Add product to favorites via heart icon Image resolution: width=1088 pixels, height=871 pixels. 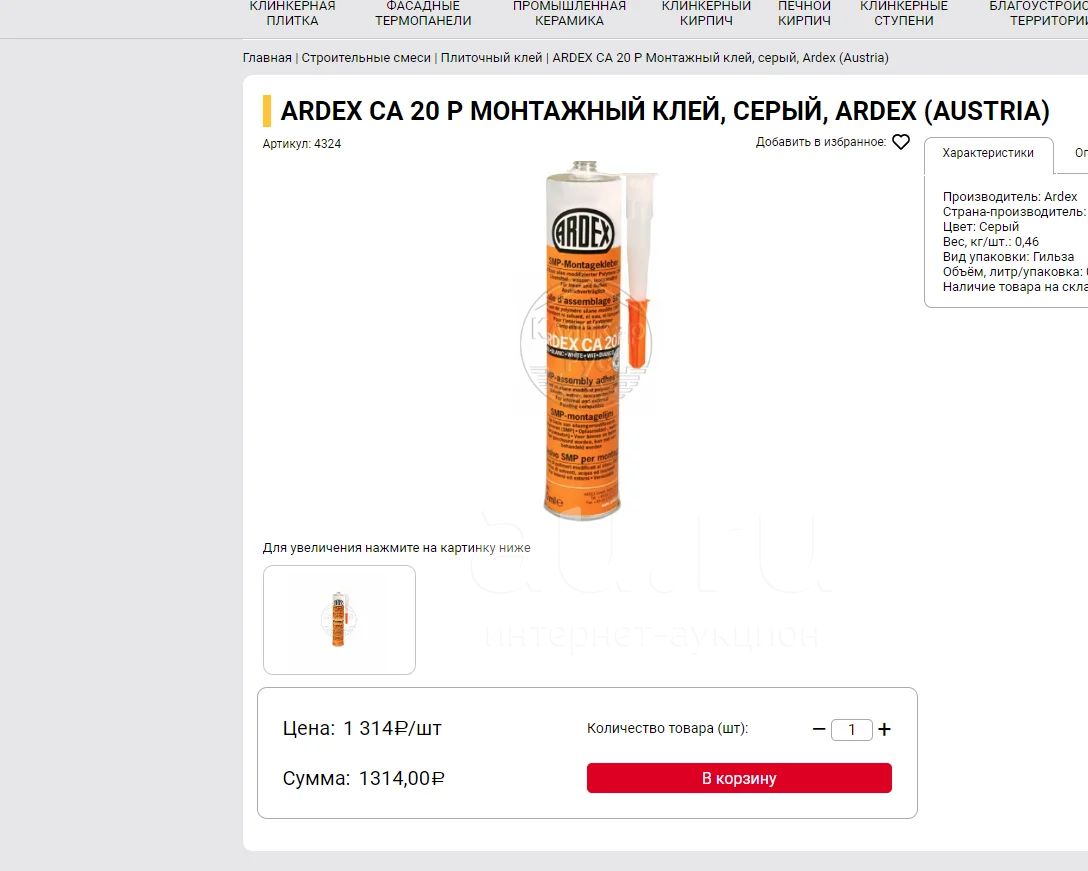901,142
